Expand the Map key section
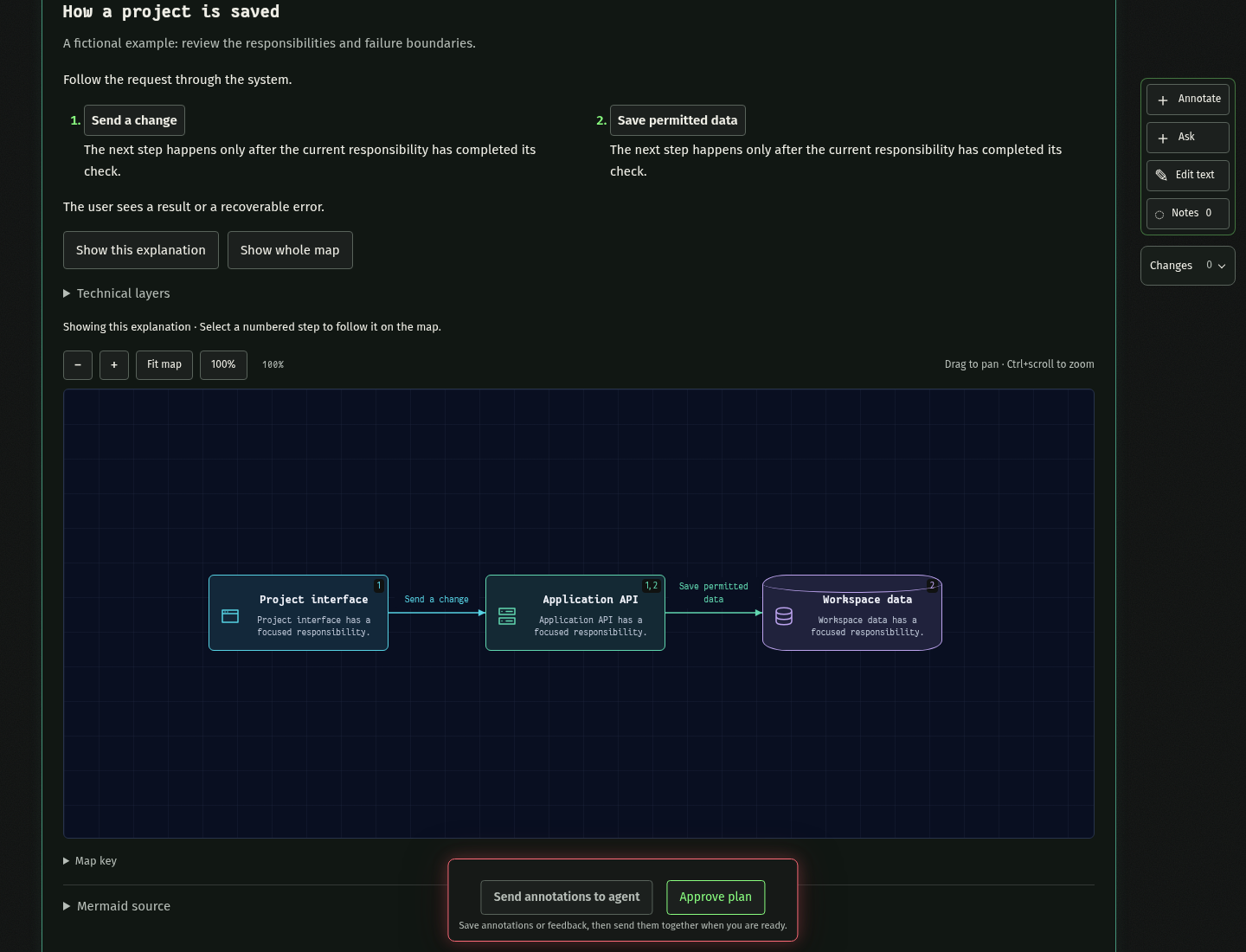The width and height of the screenshot is (1246, 952). [90, 861]
